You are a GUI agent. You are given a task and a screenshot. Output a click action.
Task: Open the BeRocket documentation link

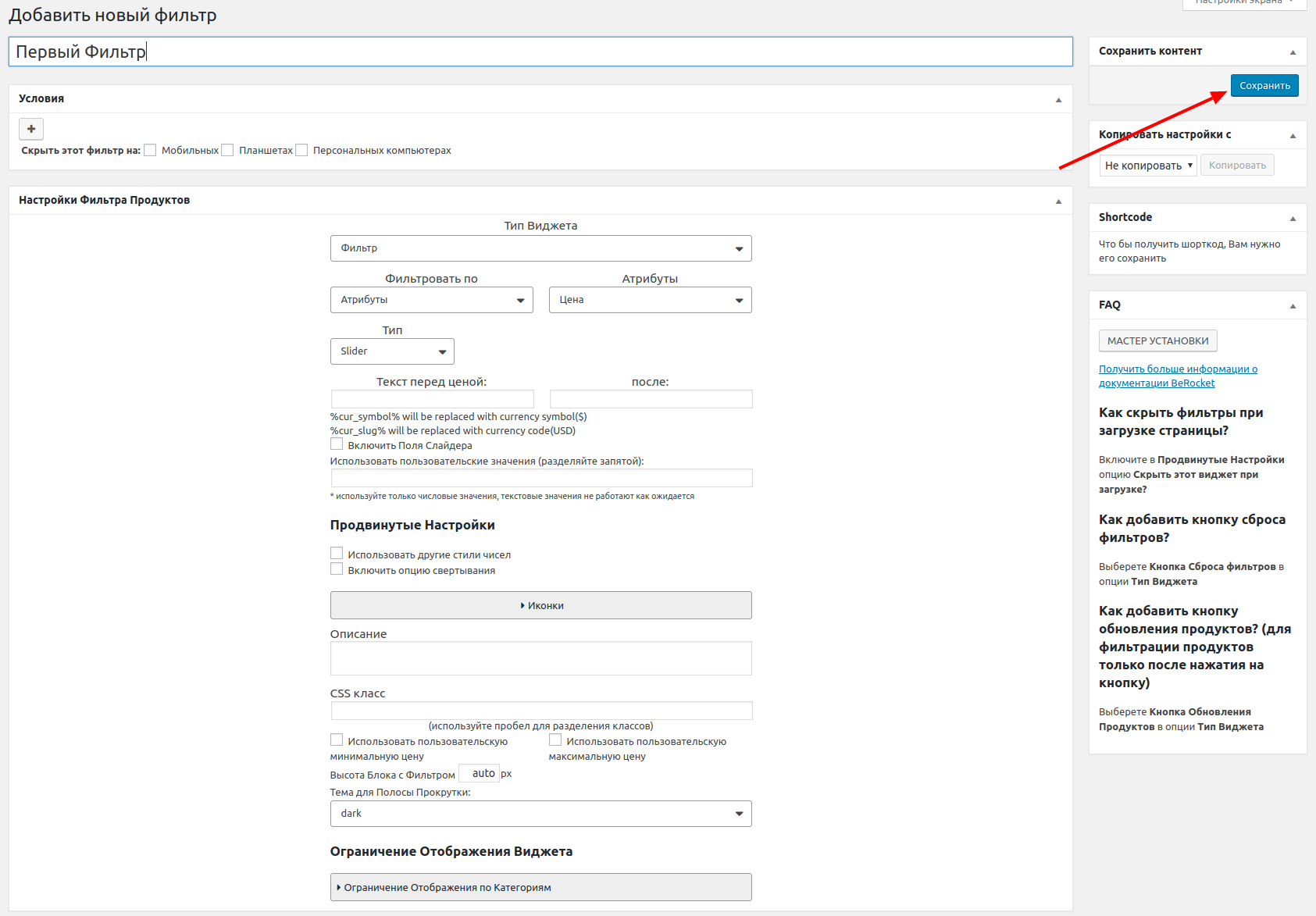click(1177, 376)
